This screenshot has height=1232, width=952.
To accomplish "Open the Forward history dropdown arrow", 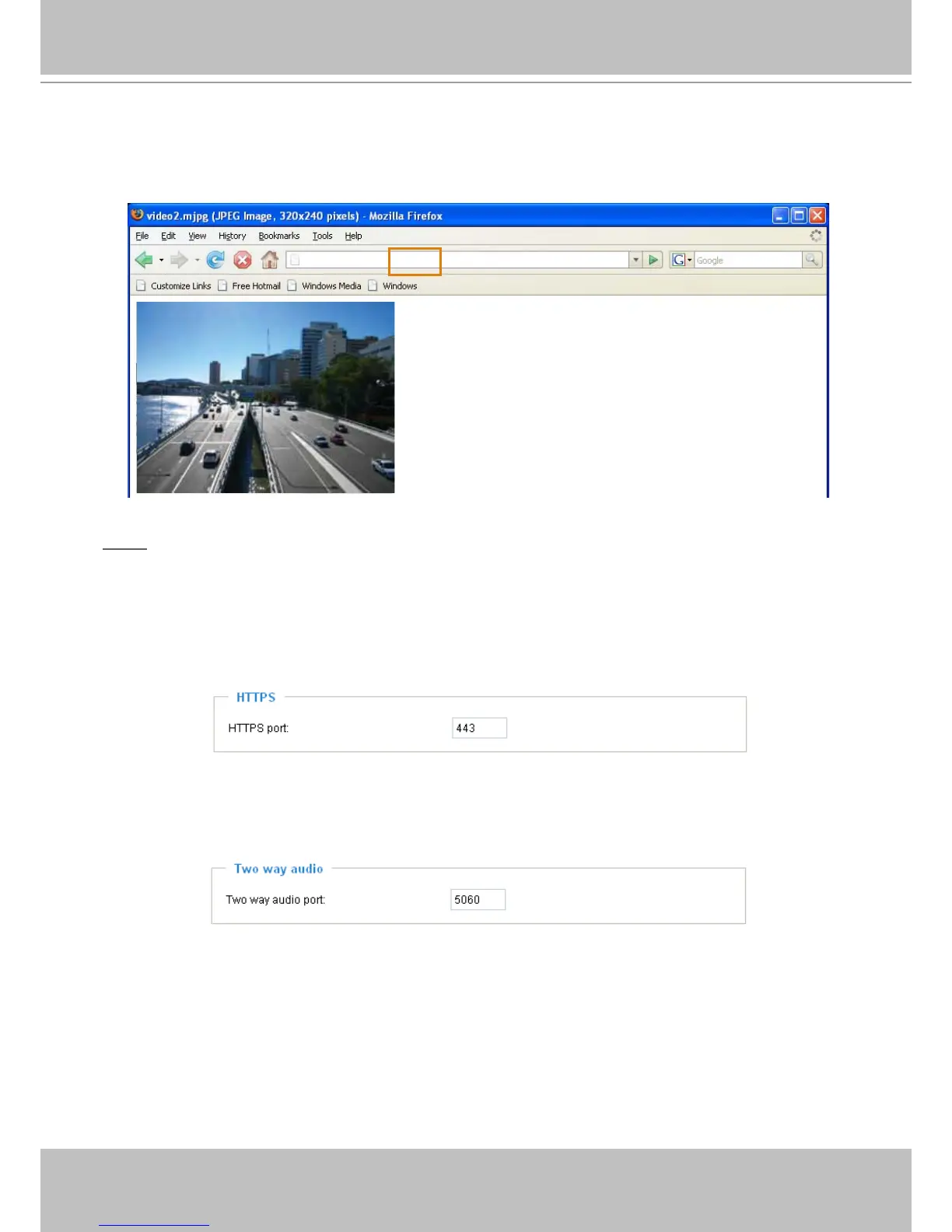I will pos(198,261).
